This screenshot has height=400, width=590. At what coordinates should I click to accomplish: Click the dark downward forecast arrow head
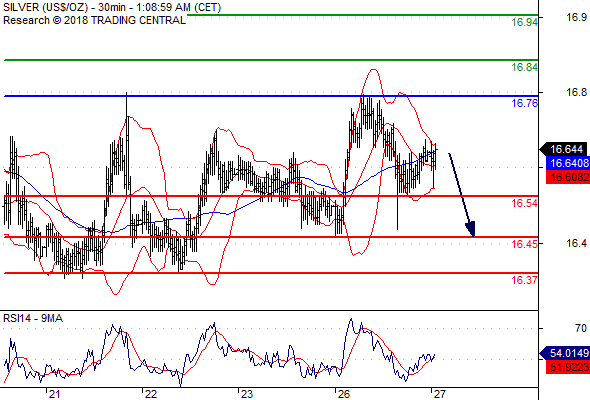click(x=471, y=229)
